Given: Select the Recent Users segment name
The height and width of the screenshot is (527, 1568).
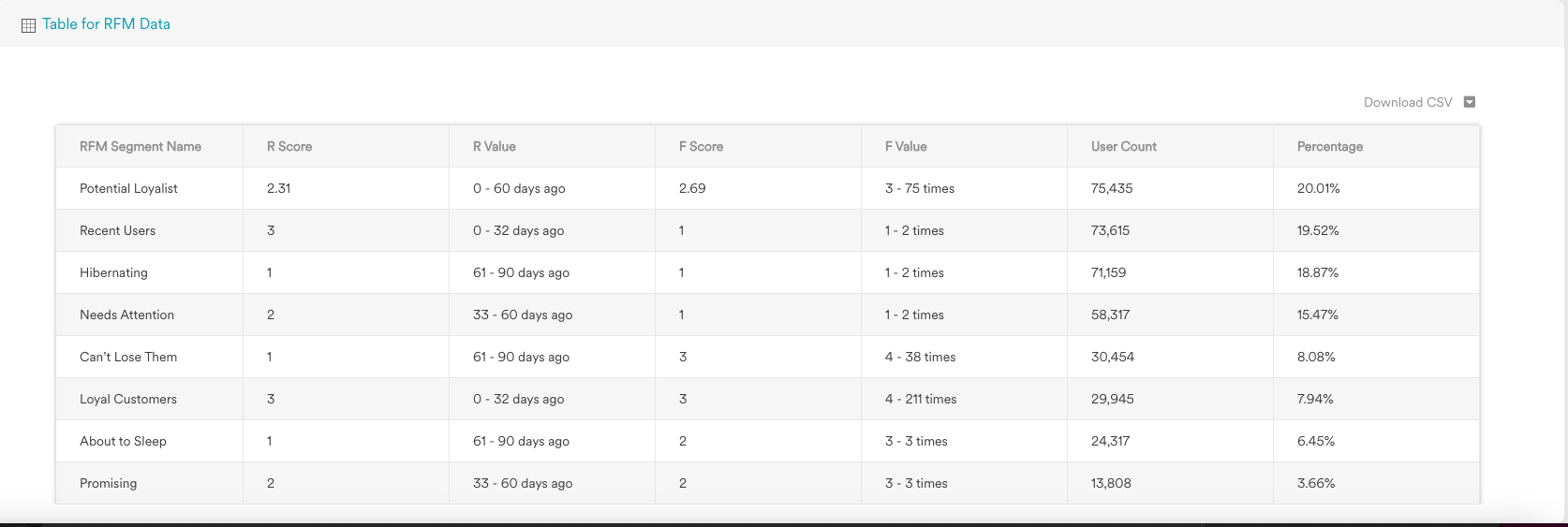Looking at the screenshot, I should click(118, 231).
